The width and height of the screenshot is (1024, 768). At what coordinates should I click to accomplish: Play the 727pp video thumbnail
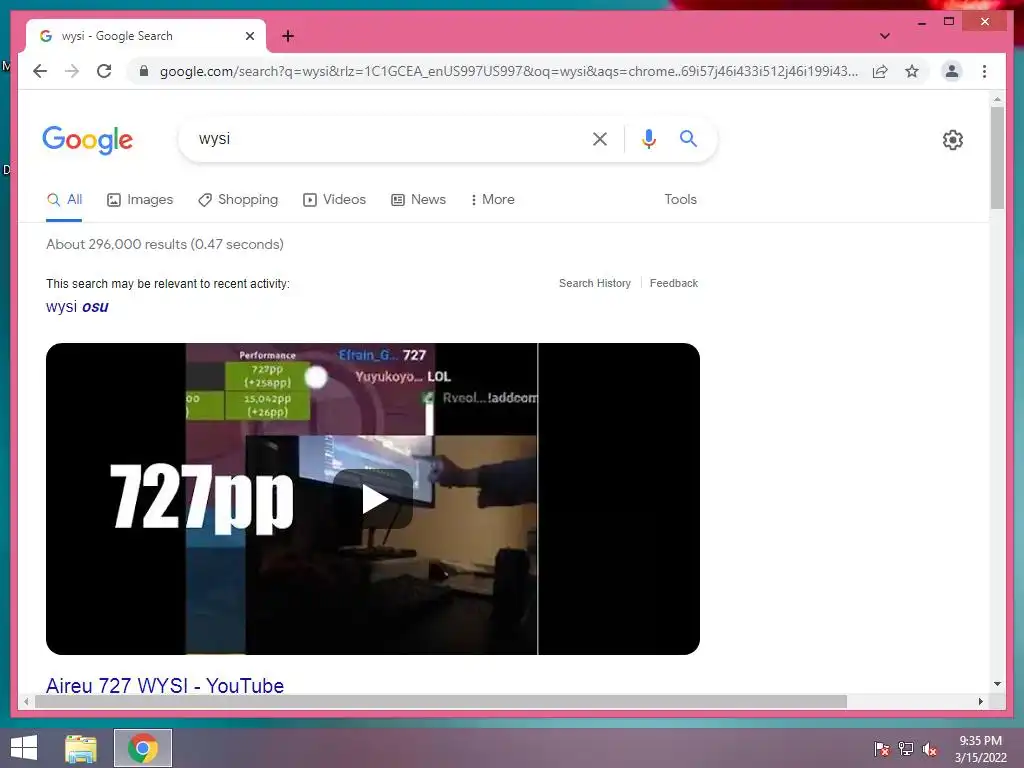coord(373,499)
